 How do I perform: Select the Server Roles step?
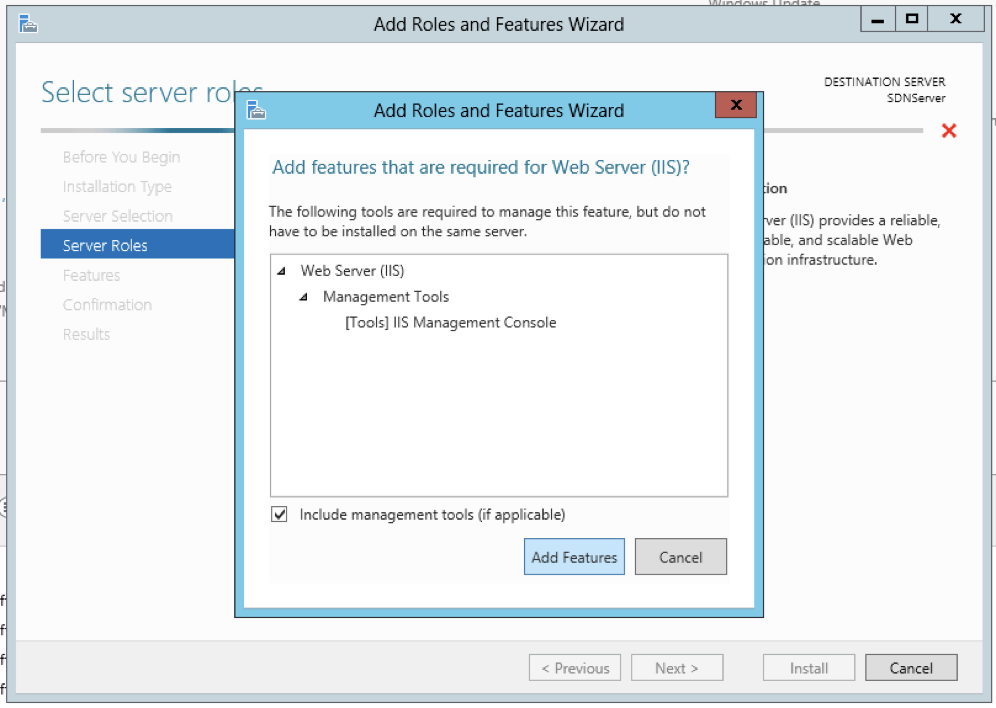point(137,244)
